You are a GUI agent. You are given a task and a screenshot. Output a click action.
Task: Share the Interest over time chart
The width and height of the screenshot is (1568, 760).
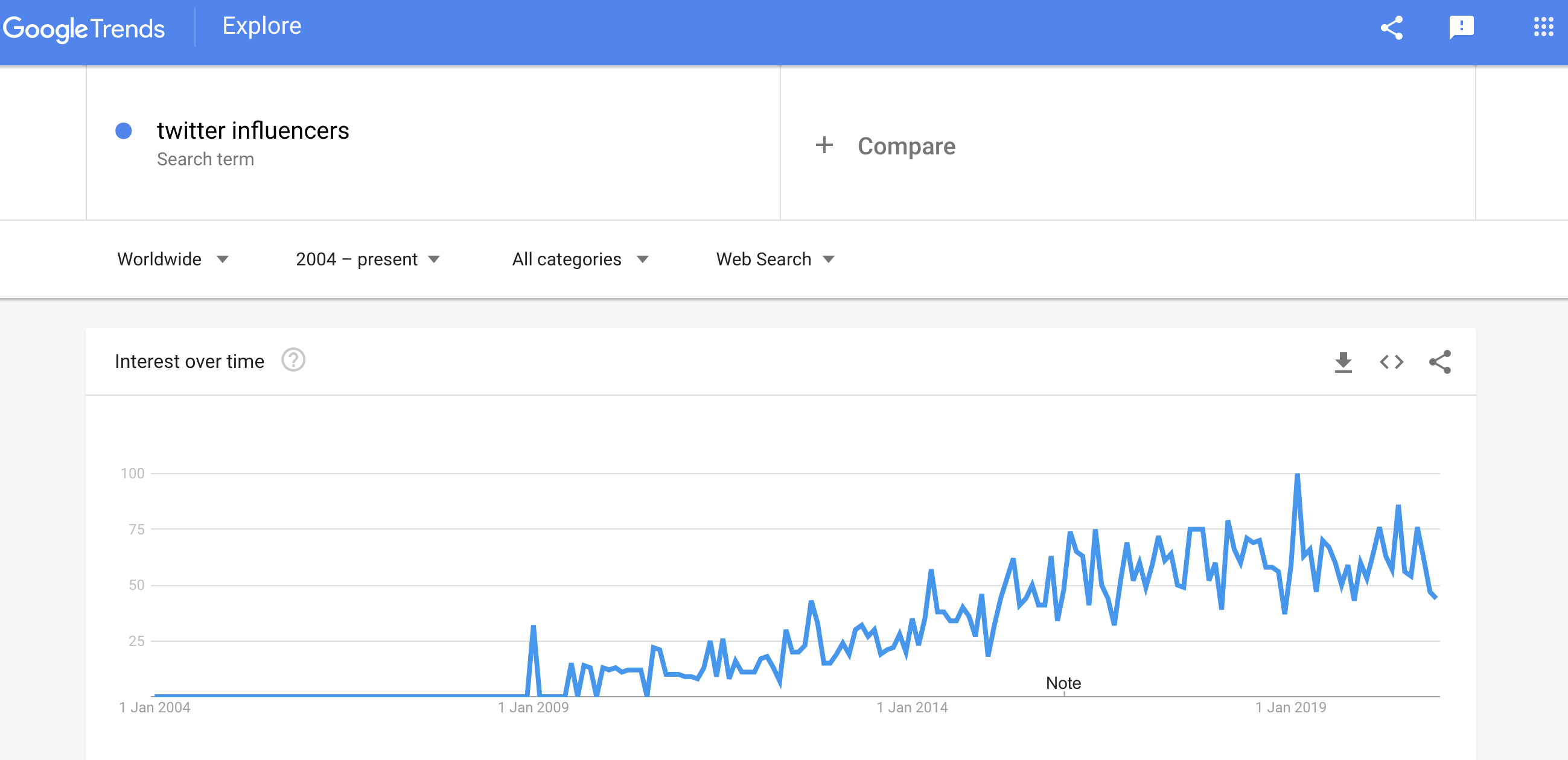click(1440, 362)
